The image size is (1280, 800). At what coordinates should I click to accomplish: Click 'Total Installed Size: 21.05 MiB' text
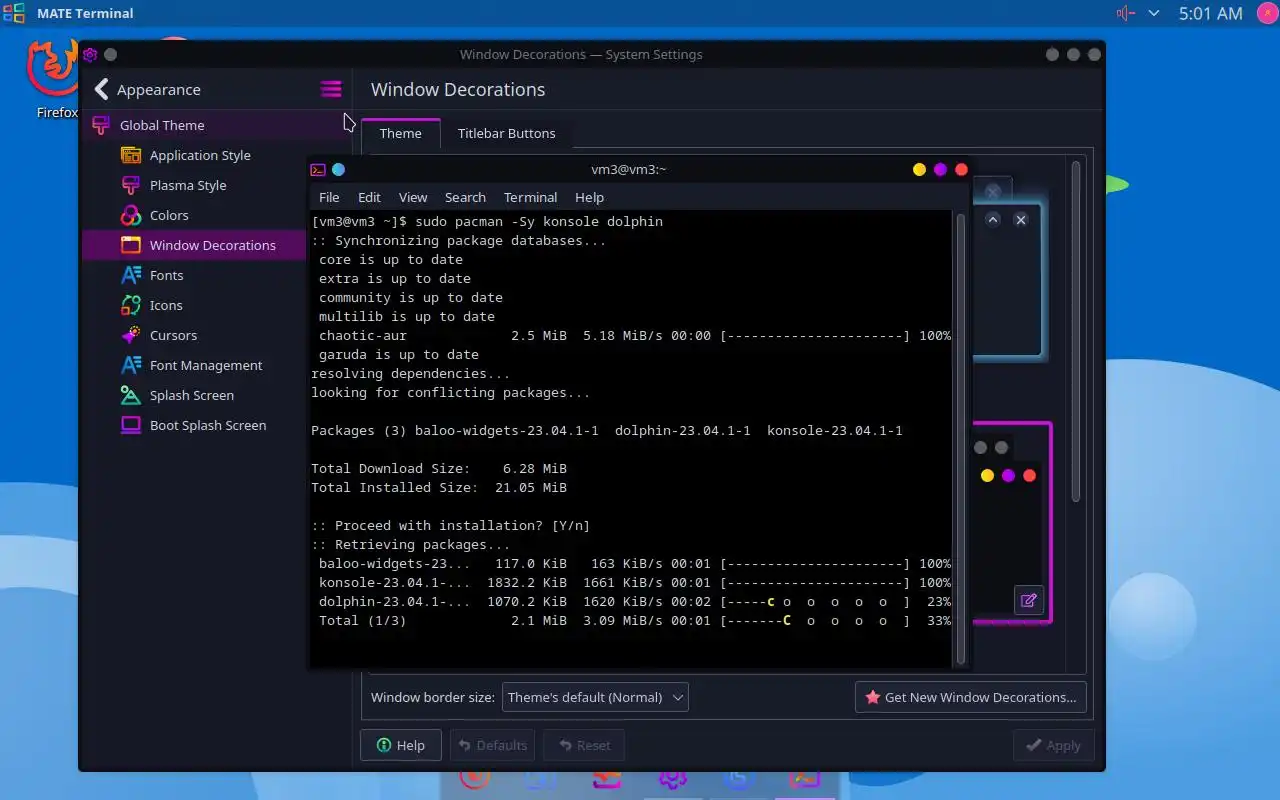(439, 487)
